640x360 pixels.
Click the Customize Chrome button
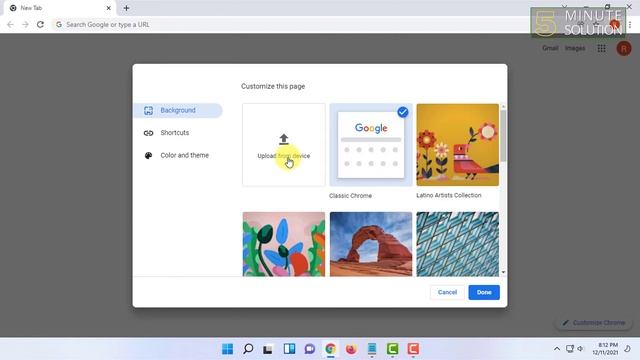point(594,323)
